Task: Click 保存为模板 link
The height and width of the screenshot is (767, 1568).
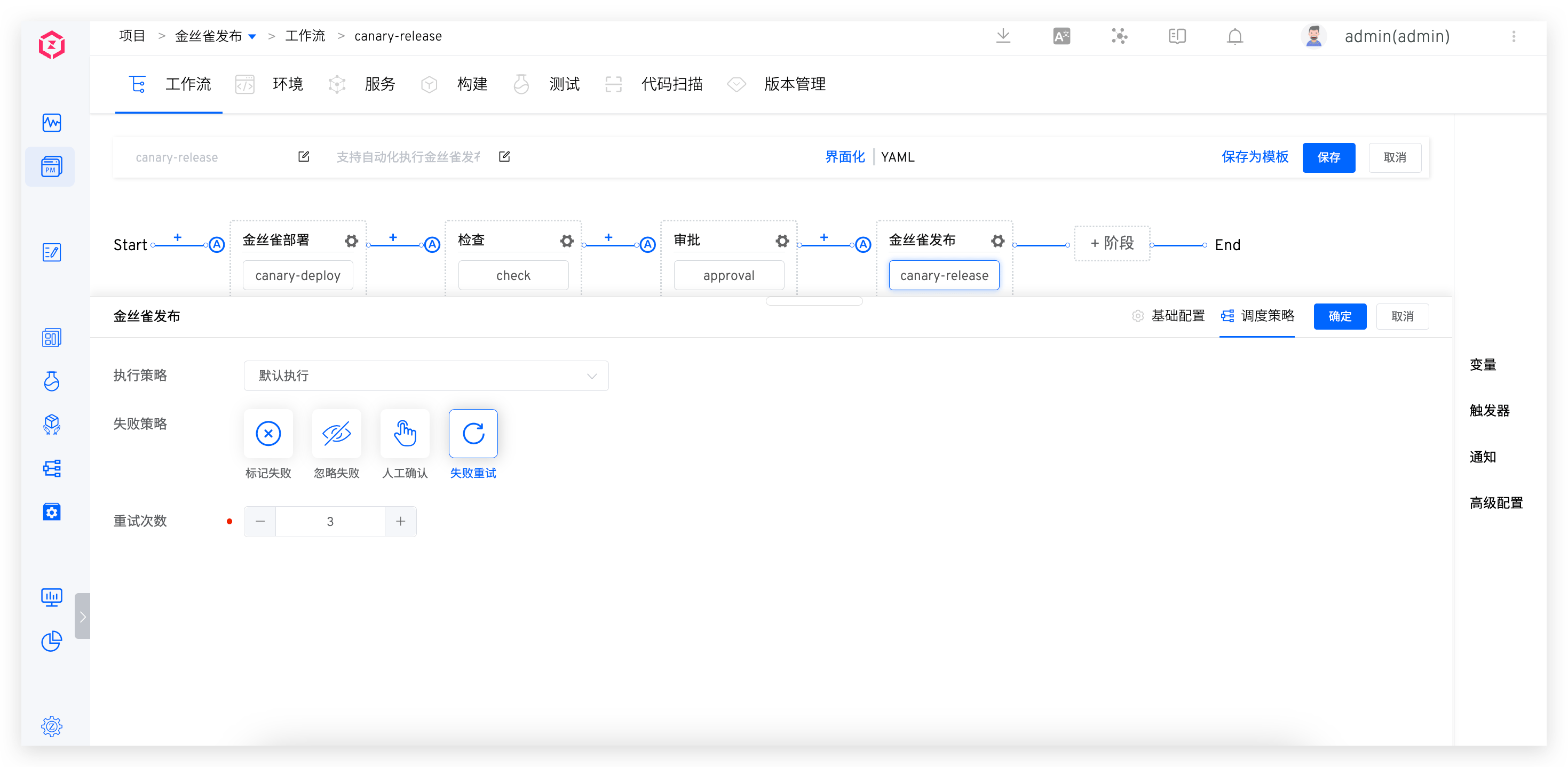Action: point(1255,157)
